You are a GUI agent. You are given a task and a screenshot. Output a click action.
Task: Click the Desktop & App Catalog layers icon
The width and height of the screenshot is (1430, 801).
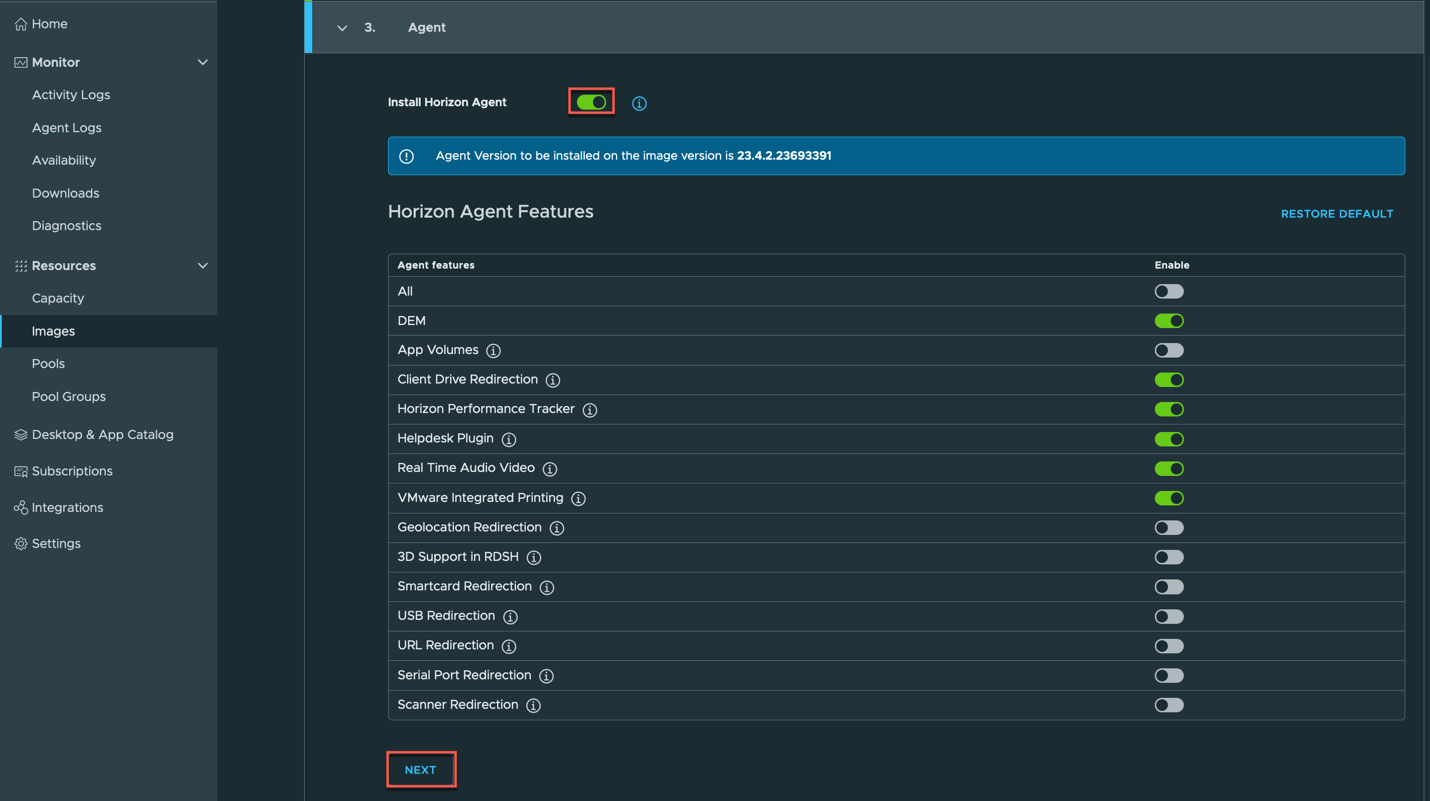(20, 435)
